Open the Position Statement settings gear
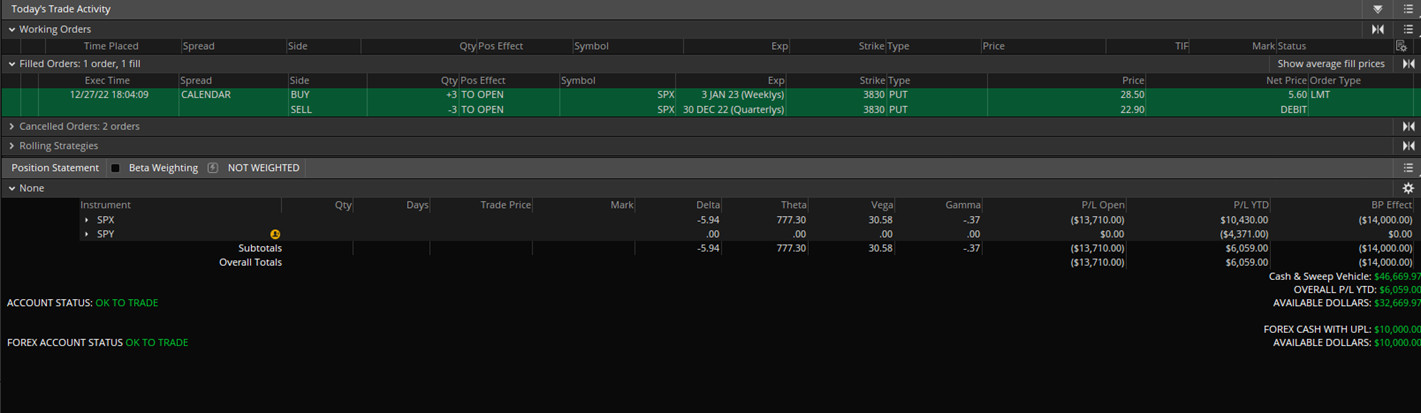This screenshot has width=1421, height=413. (1408, 188)
